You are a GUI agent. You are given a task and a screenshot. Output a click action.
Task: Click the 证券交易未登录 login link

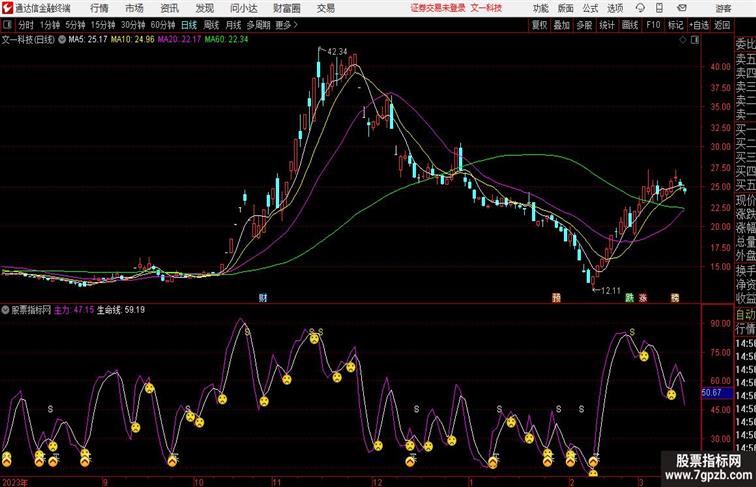[438, 8]
